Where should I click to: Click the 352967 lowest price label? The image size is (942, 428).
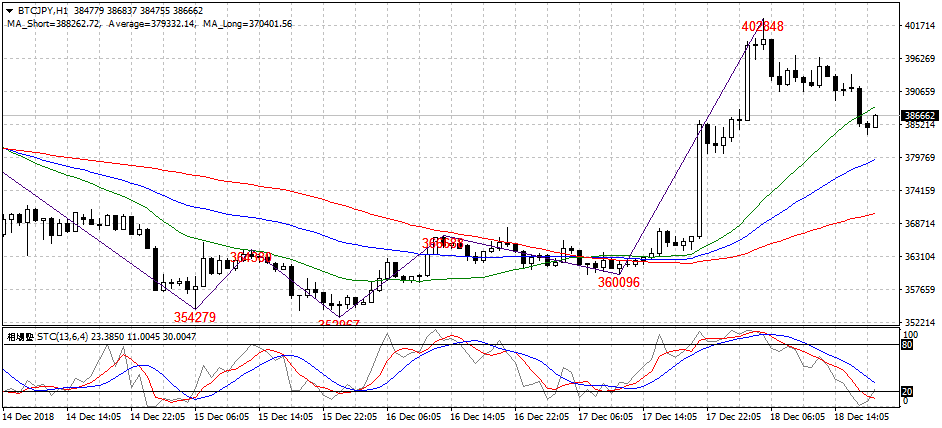(x=339, y=324)
